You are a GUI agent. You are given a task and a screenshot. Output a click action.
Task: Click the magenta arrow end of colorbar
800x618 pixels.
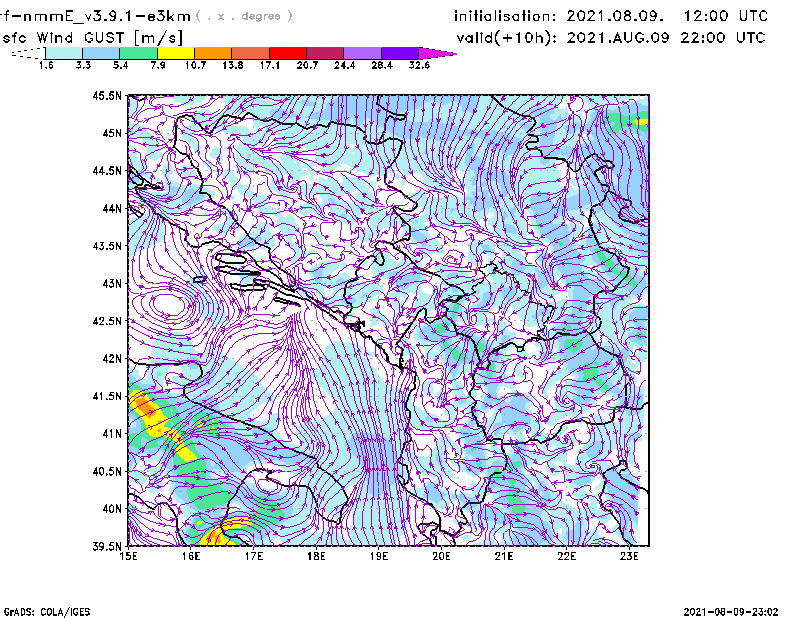point(437,53)
